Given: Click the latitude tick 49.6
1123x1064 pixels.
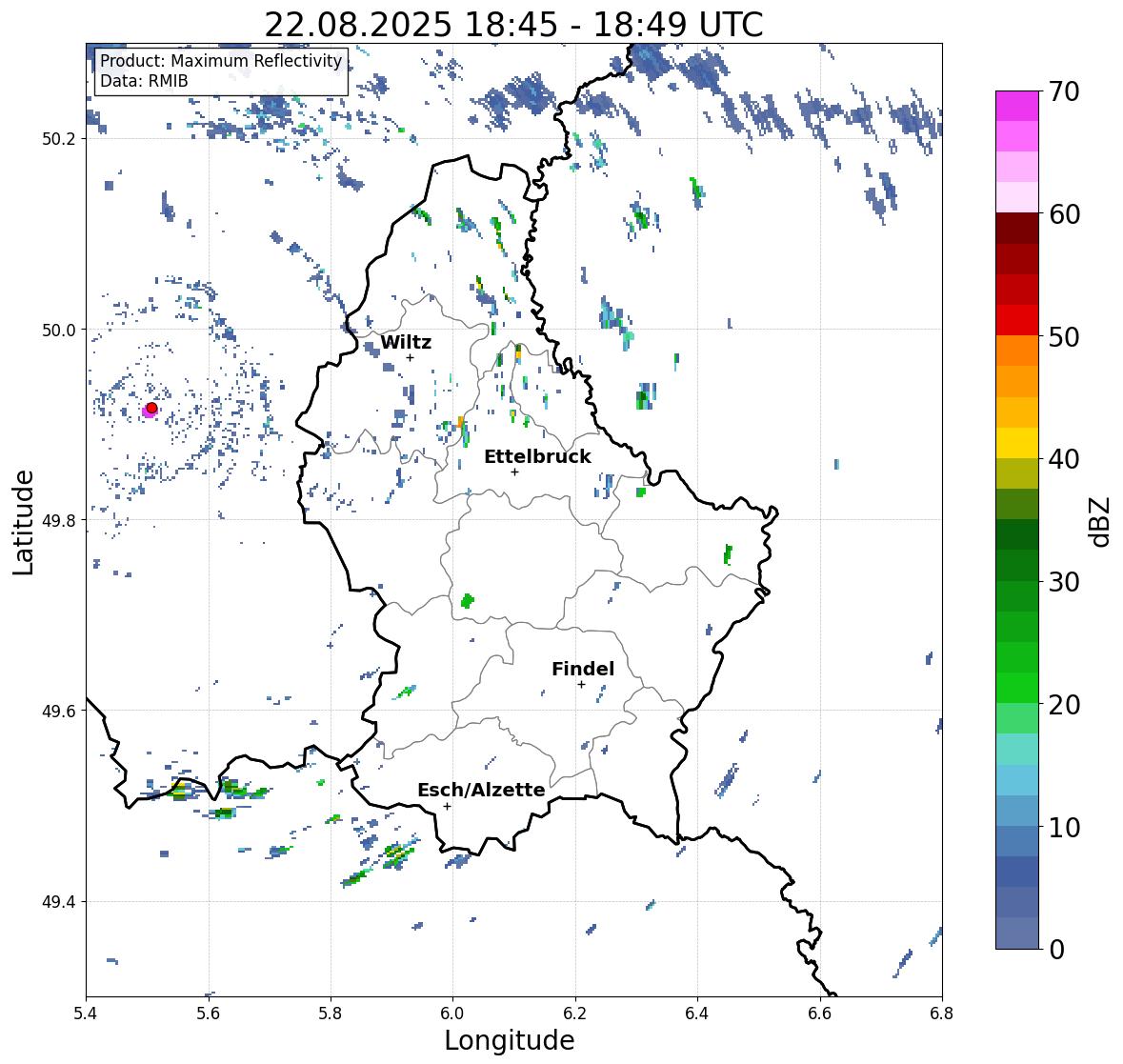Looking at the screenshot, I should [x=60, y=711].
